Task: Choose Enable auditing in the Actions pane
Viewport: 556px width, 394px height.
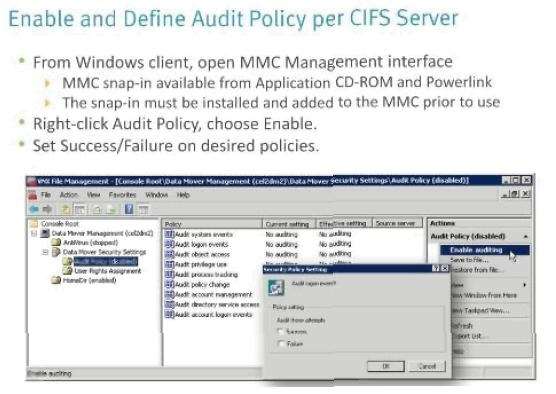Action: click(485, 250)
